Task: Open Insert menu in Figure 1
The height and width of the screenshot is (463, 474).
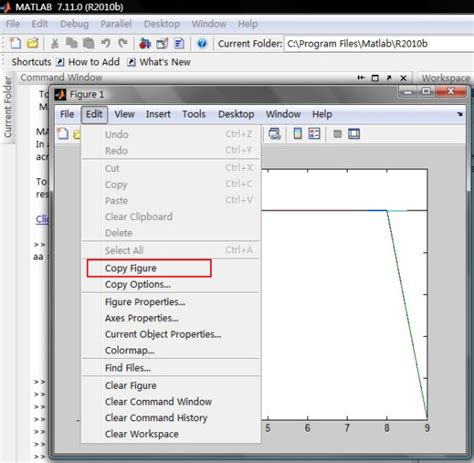Action: [x=158, y=114]
